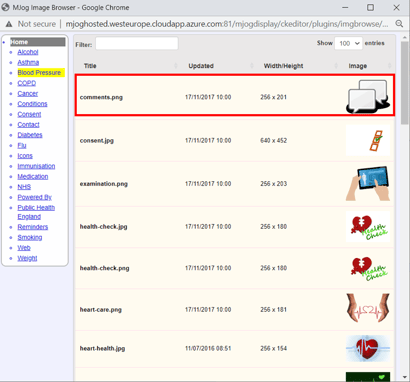Open the Diabetes image category

pos(30,135)
